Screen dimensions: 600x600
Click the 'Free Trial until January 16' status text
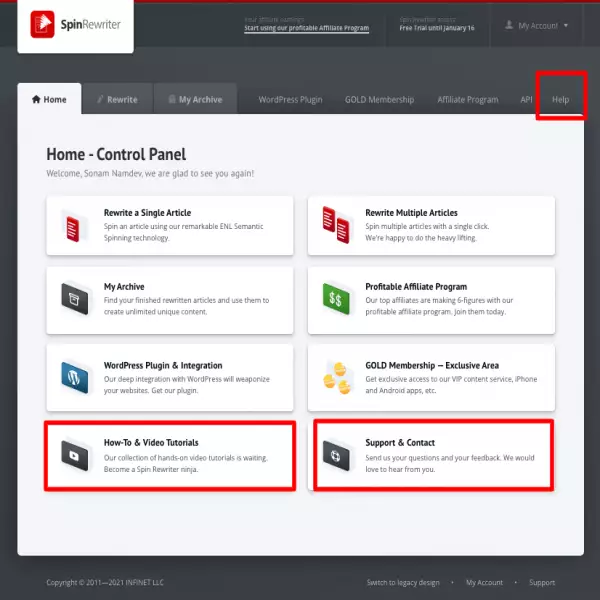(x=437, y=28)
